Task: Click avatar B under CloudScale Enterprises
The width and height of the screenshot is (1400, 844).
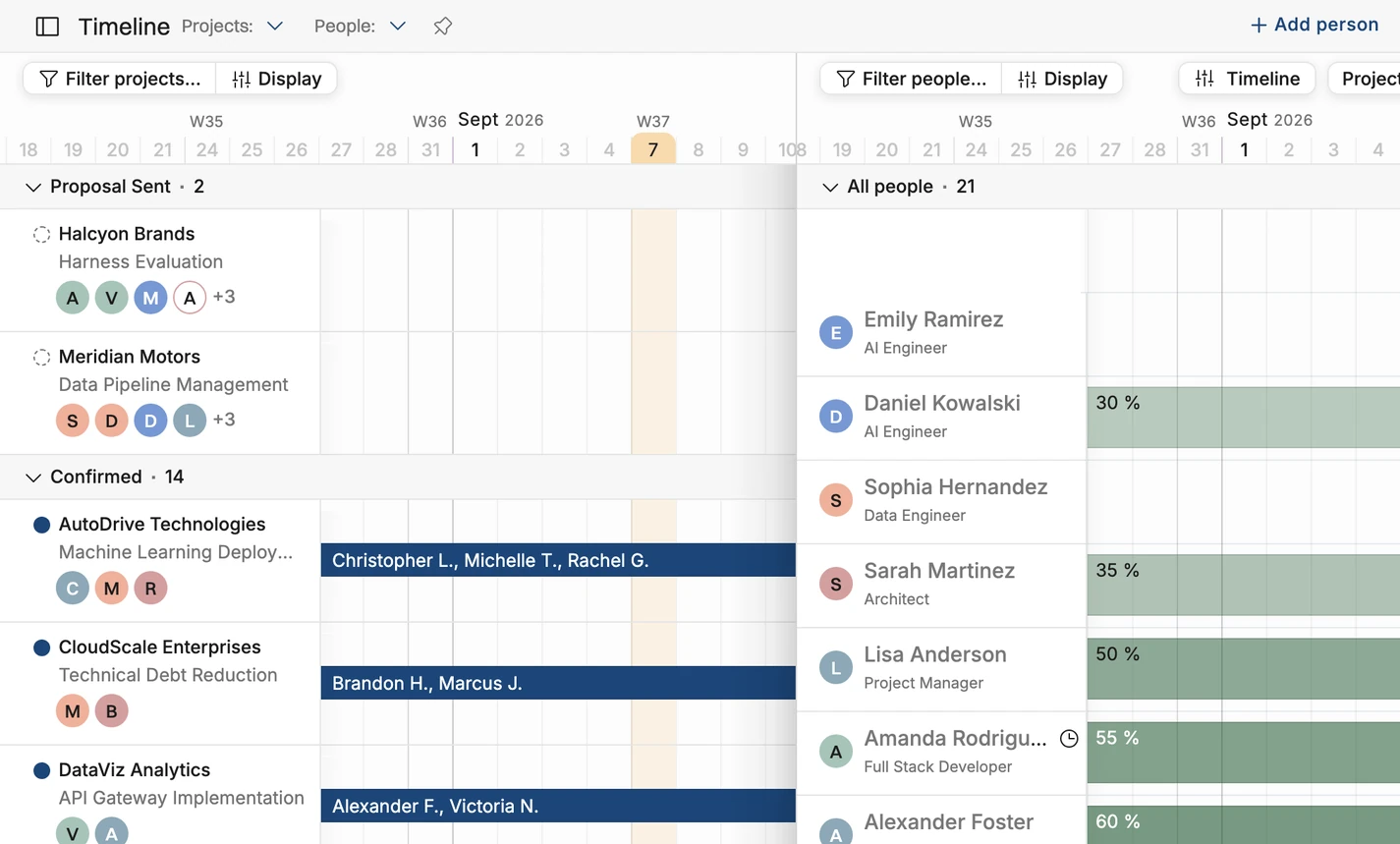Action: (111, 711)
